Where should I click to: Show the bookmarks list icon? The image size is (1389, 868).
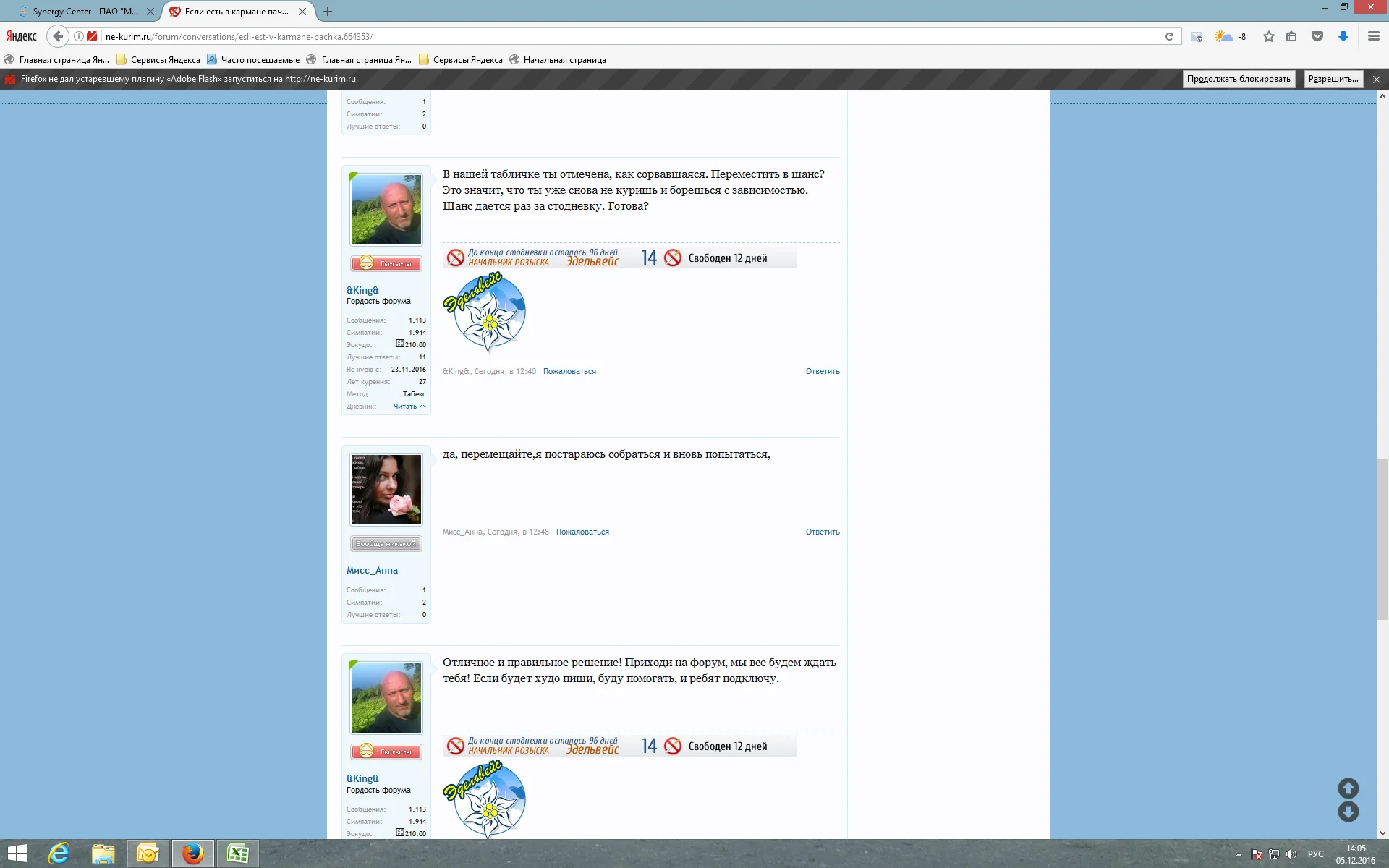1291,36
